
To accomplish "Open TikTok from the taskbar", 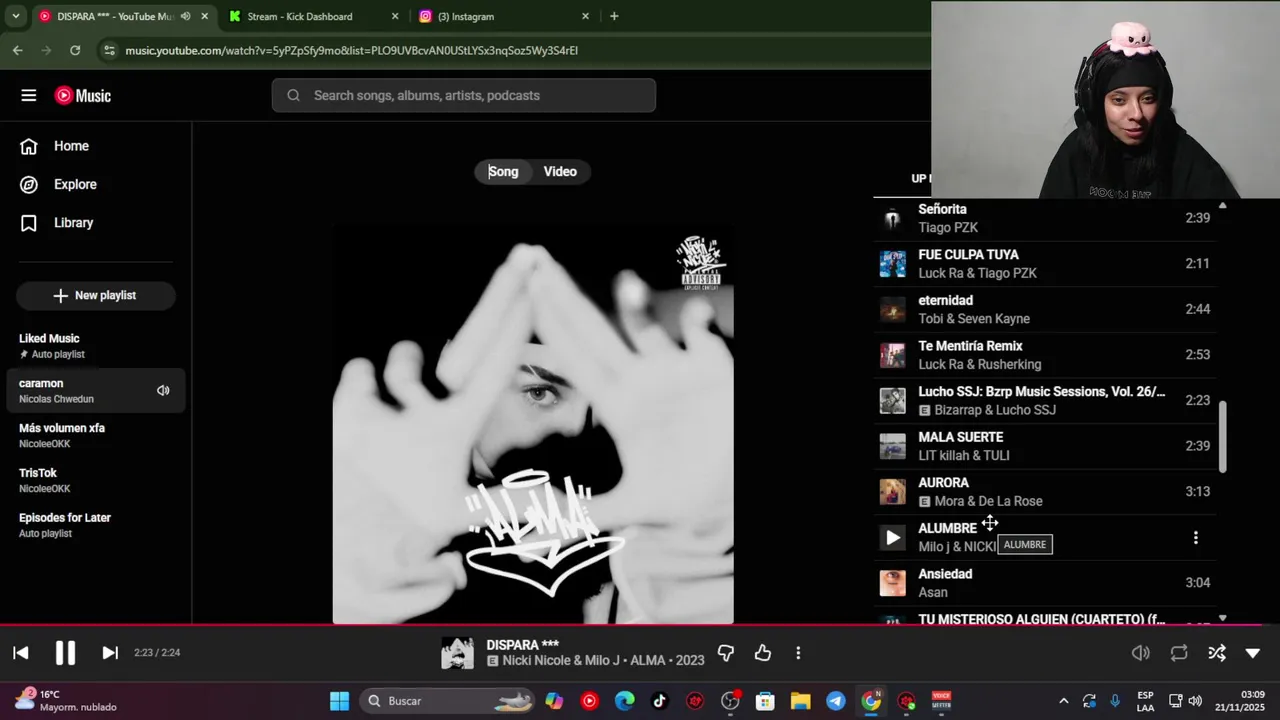I will coord(660,701).
